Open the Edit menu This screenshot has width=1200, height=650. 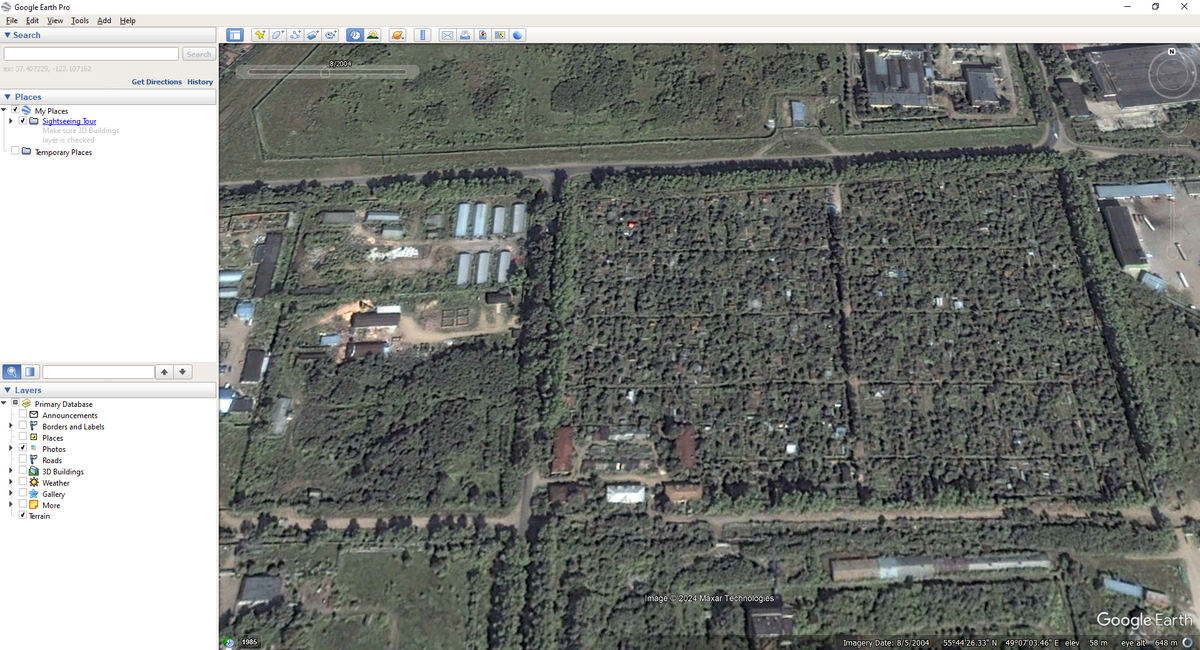tap(33, 20)
